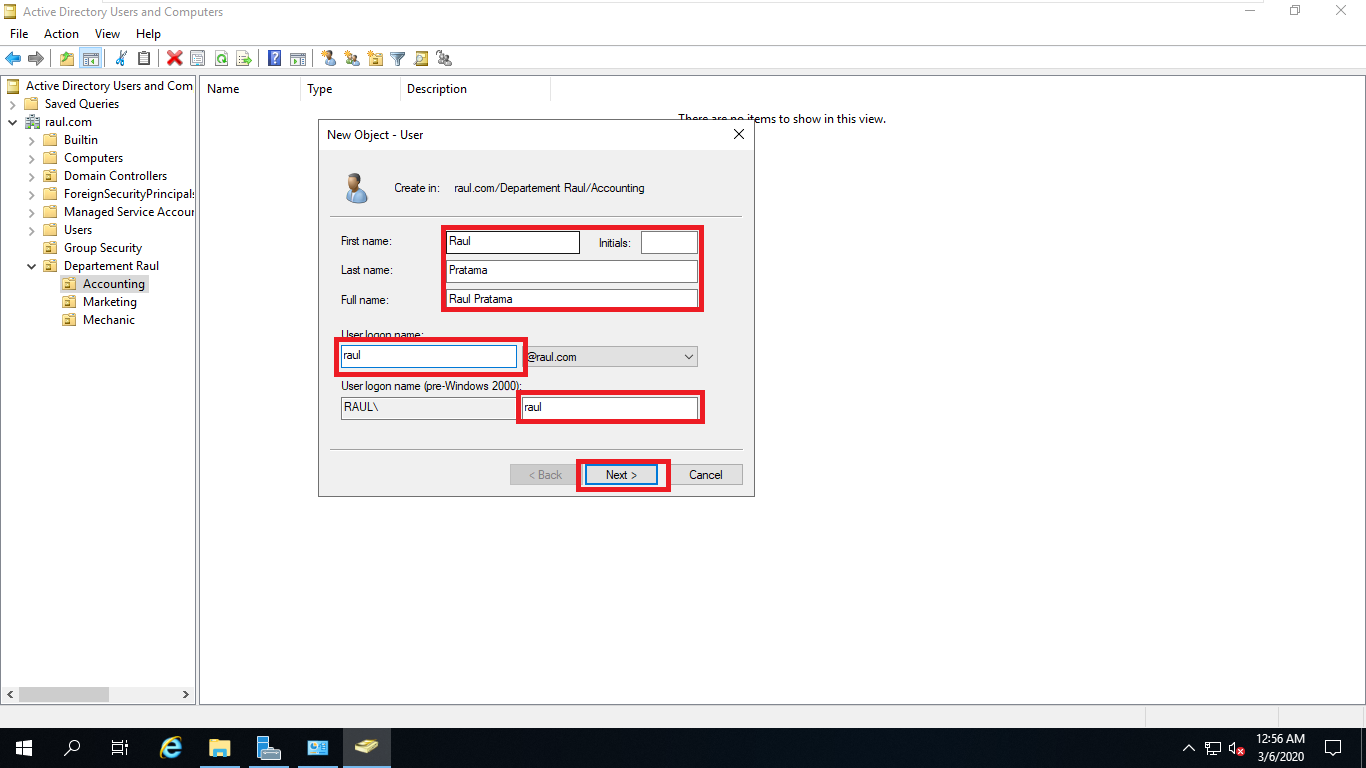1366x768 pixels.
Task: Click the Next > button
Action: 621,475
